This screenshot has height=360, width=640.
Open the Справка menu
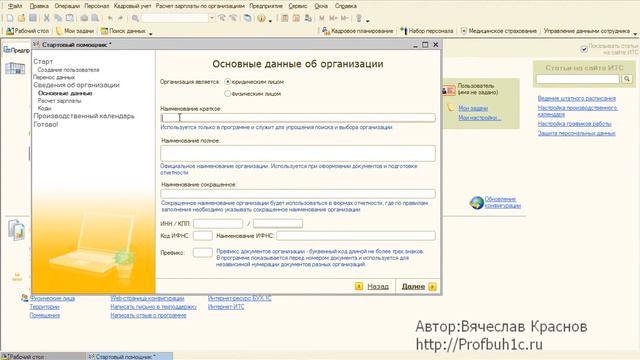tap(346, 6)
